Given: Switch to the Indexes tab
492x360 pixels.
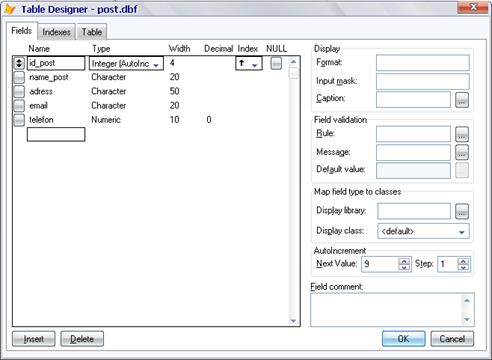Looking at the screenshot, I should pyautogui.click(x=56, y=32).
